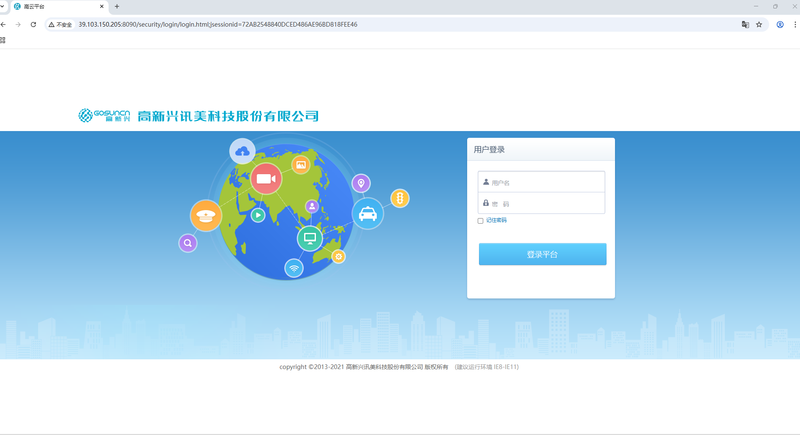Click the purple magnifier search icon
800x435 pixels.
click(188, 243)
